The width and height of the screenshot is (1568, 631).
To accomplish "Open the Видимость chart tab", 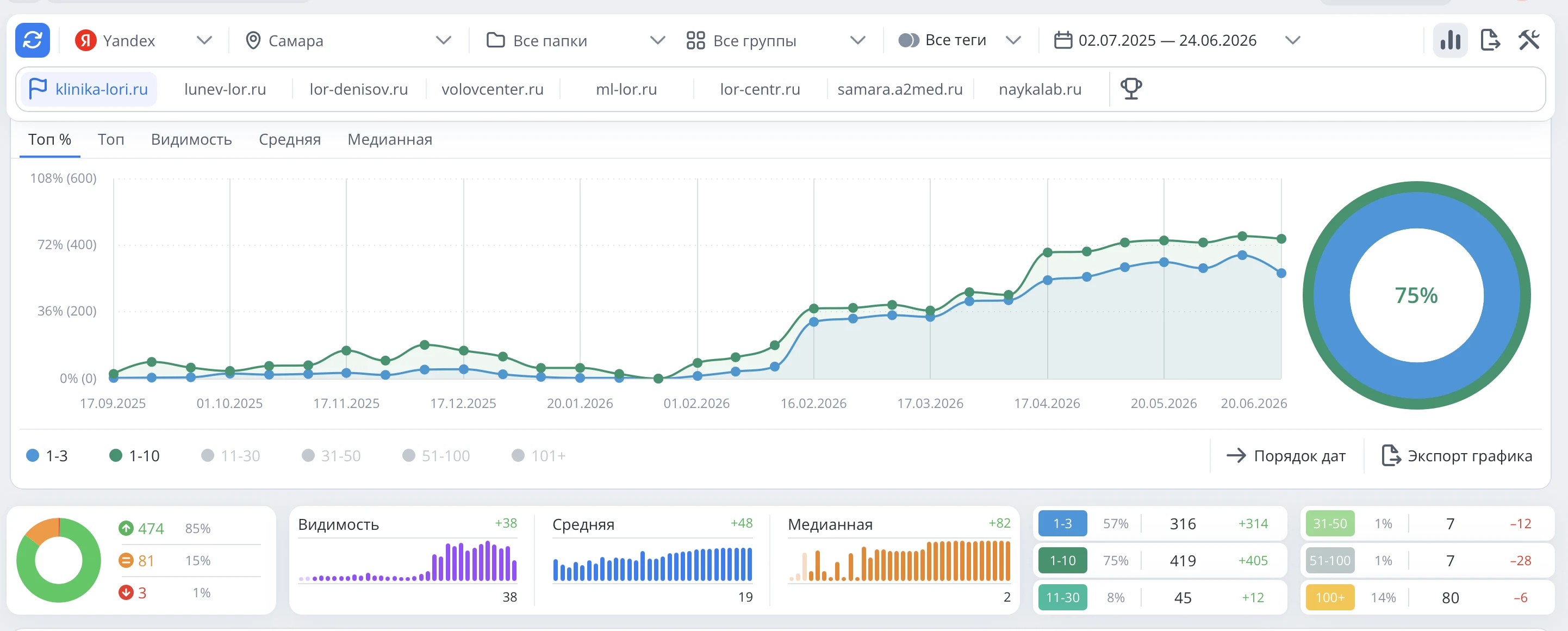I will (x=191, y=139).
